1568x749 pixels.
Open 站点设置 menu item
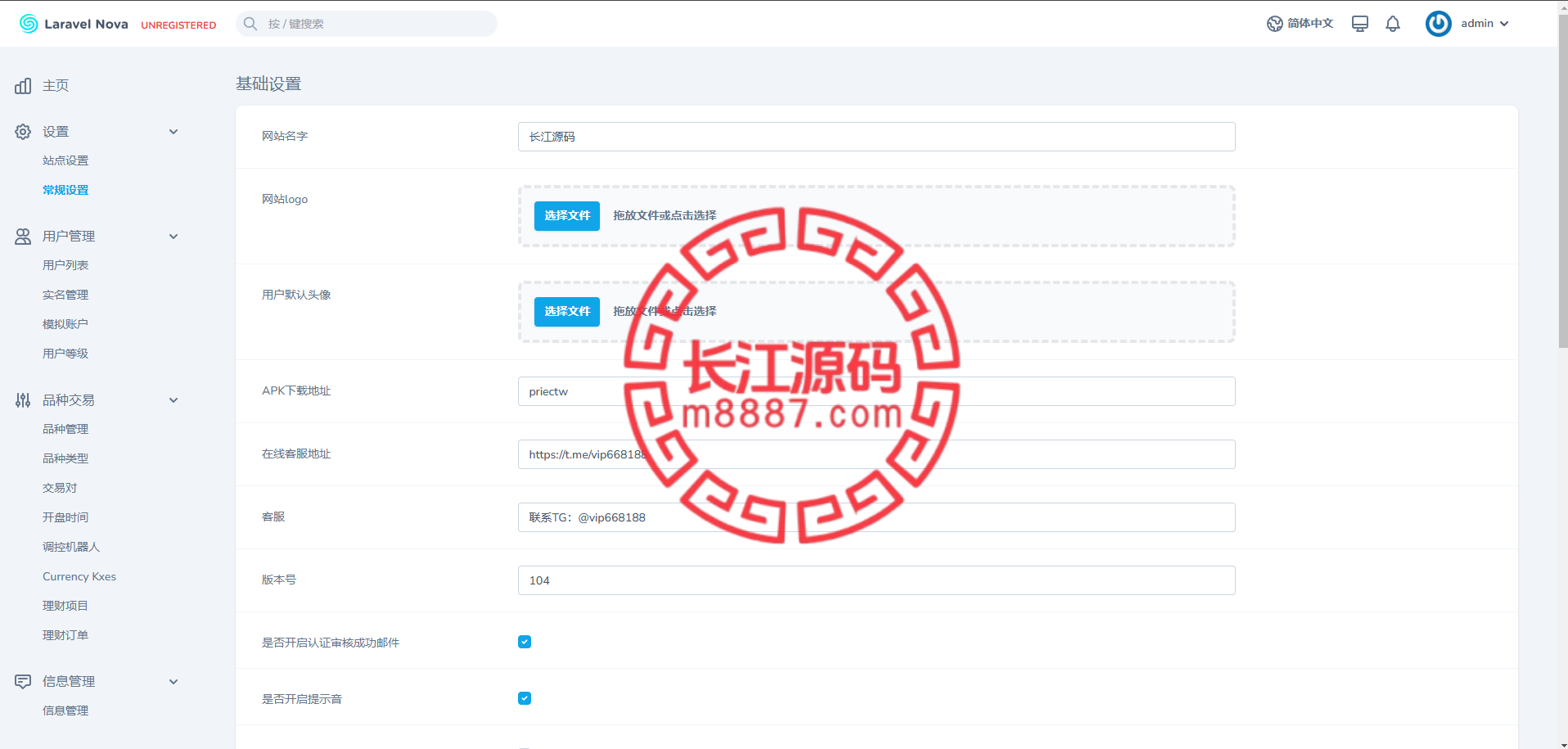coord(65,161)
